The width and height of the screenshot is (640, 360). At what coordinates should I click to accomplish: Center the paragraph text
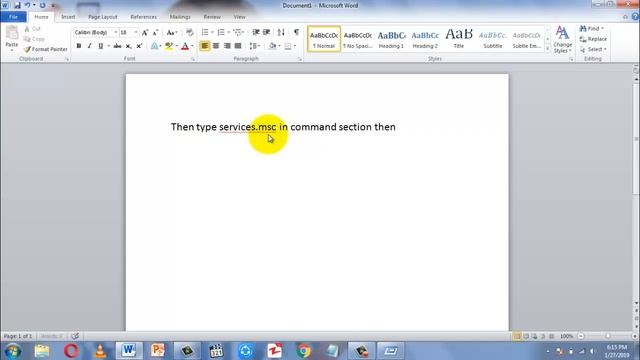[216, 46]
